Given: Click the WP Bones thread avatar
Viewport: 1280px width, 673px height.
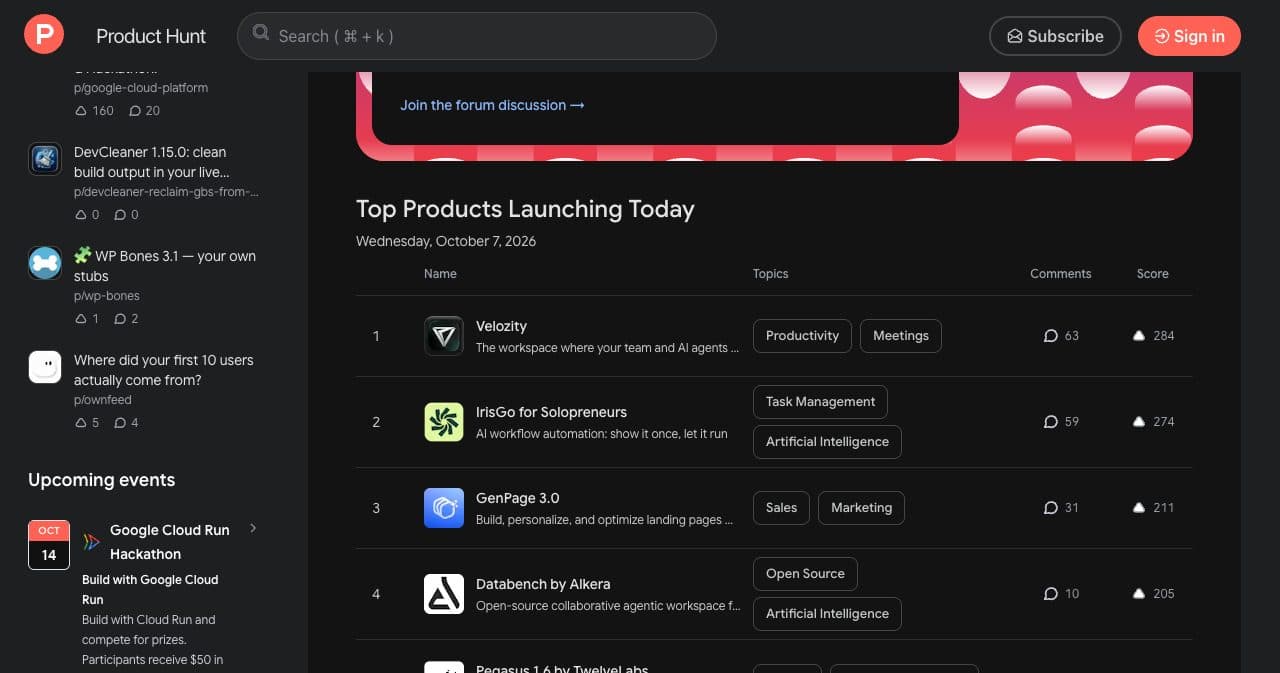Looking at the screenshot, I should click(45, 263).
